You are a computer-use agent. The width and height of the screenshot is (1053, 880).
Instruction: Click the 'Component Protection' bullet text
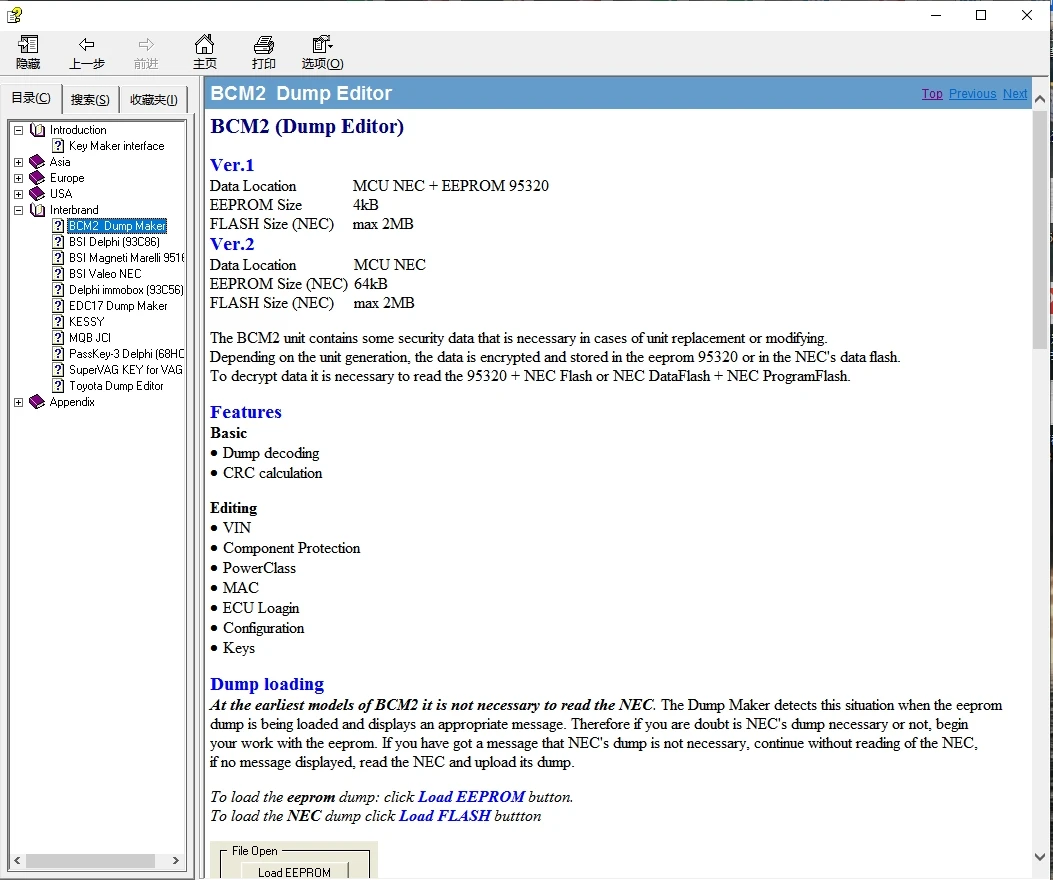point(291,548)
